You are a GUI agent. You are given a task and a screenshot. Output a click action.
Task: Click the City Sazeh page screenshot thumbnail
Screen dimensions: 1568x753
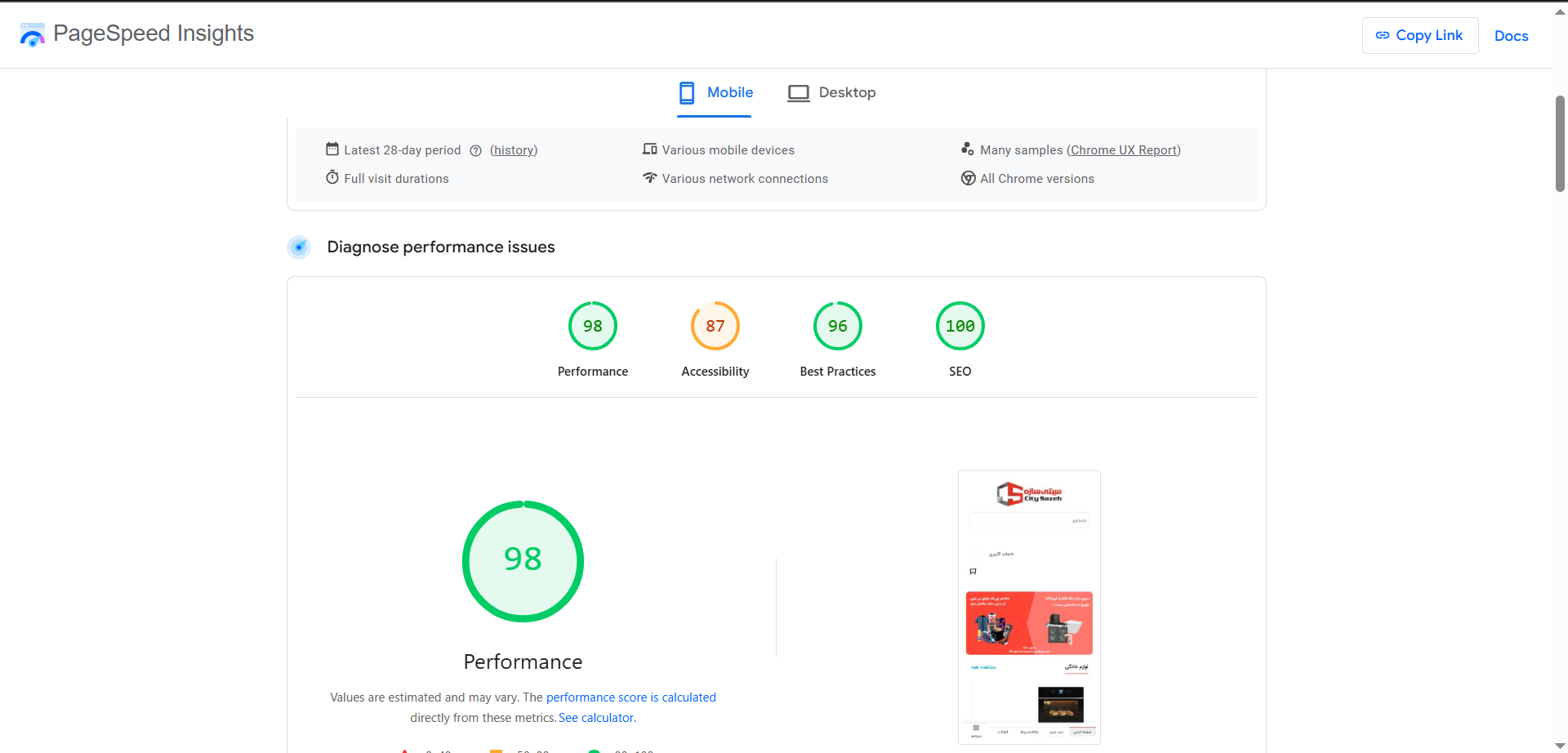tap(1029, 608)
